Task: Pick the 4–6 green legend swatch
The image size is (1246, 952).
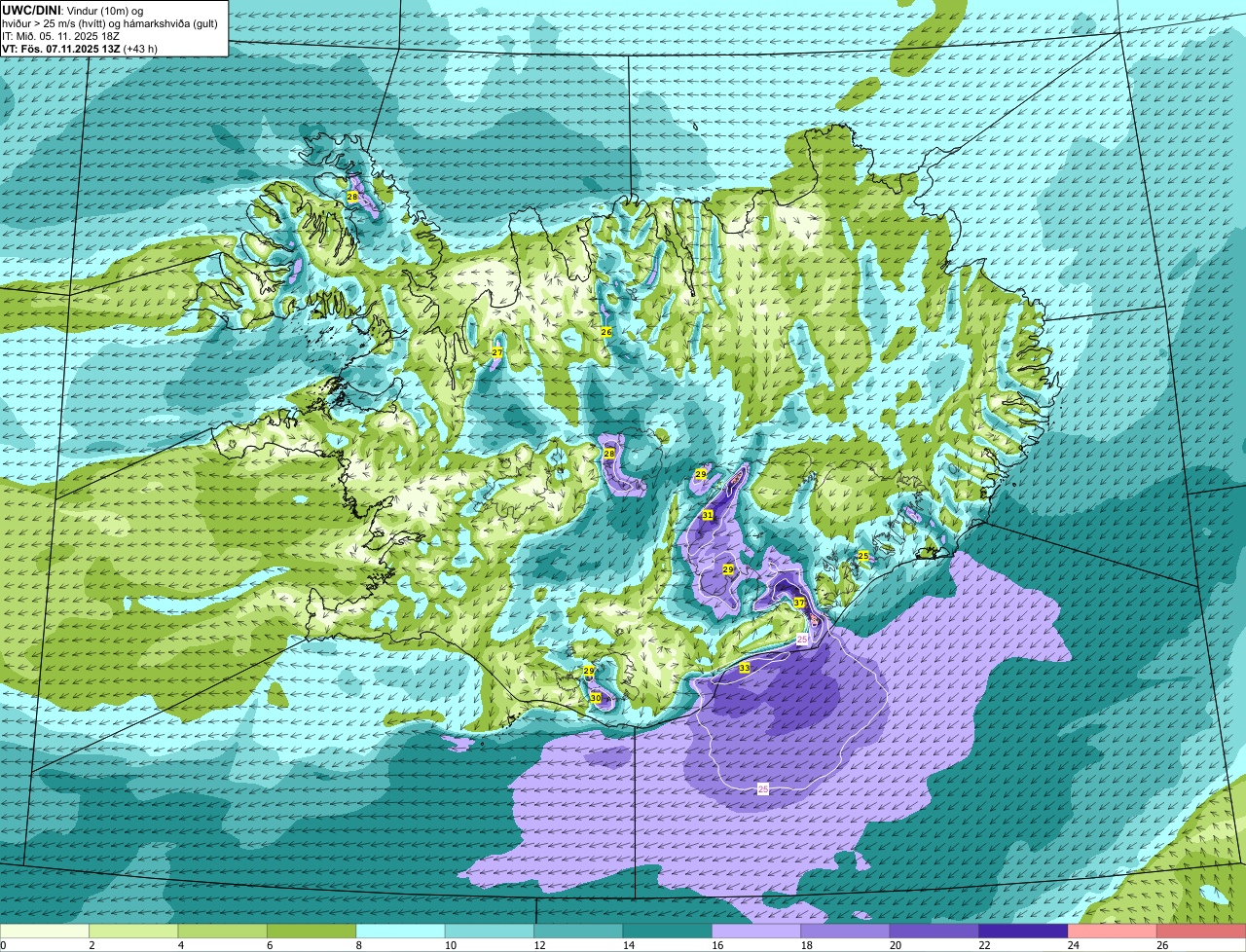Action: coord(223,932)
